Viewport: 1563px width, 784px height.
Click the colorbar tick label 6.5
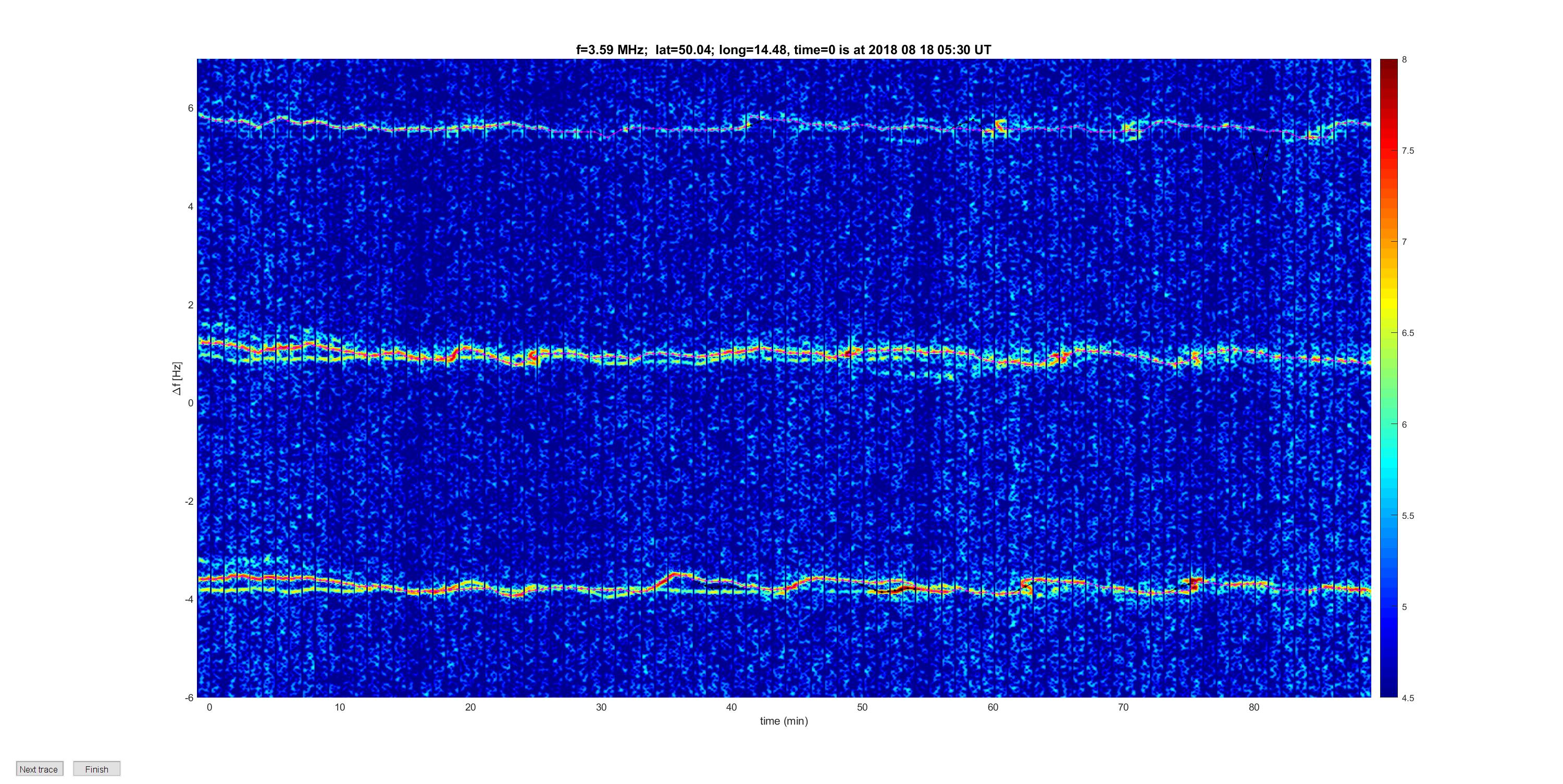[x=1408, y=333]
